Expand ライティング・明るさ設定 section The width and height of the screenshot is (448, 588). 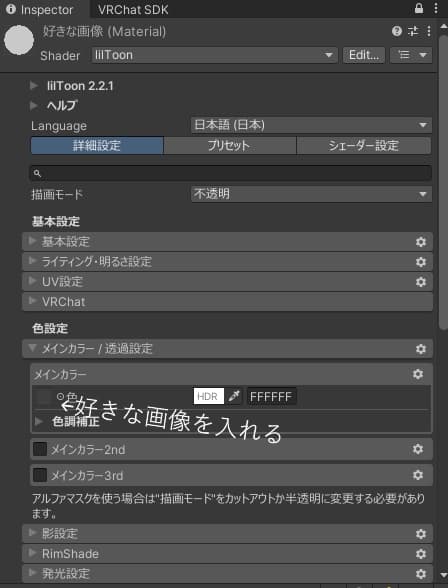coord(227,261)
